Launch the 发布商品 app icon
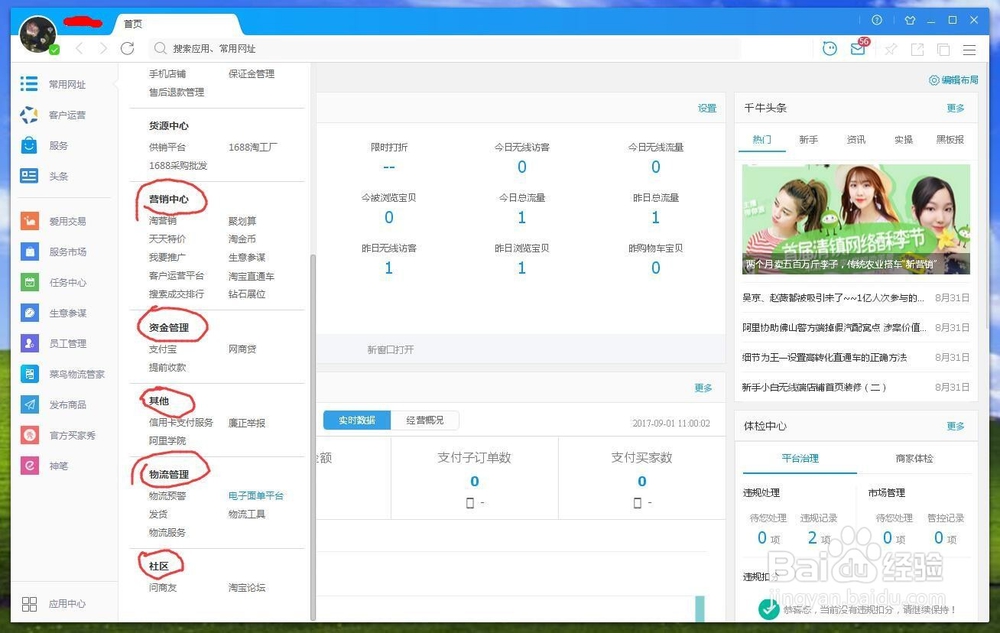Screen dimensions: 1000x633 29,404
